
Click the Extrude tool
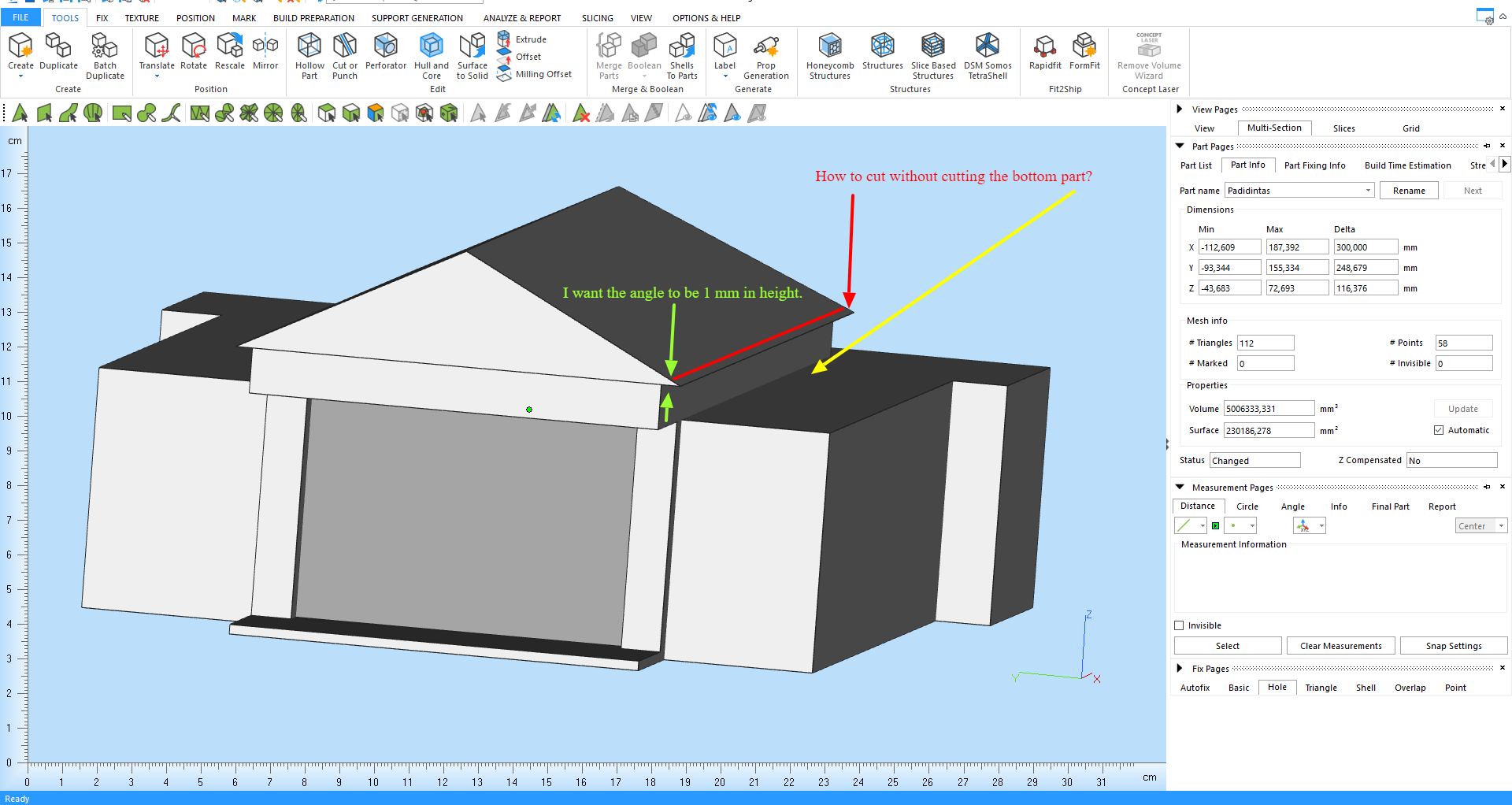(x=522, y=39)
